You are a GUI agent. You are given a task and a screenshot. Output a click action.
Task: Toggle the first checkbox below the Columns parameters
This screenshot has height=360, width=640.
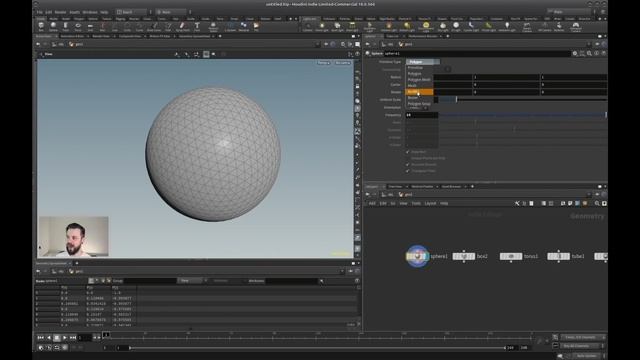407,152
